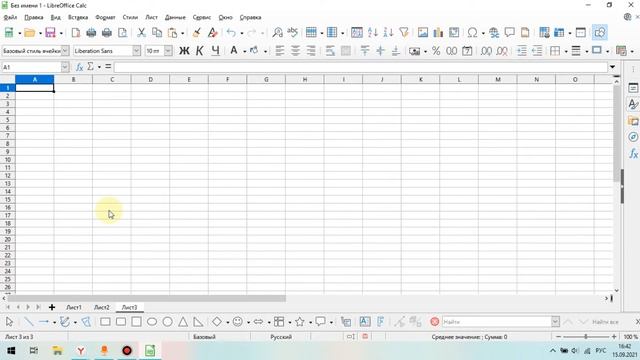Expand the Liberation Sans font dropdown
This screenshot has width=640, height=360.
(136, 51)
